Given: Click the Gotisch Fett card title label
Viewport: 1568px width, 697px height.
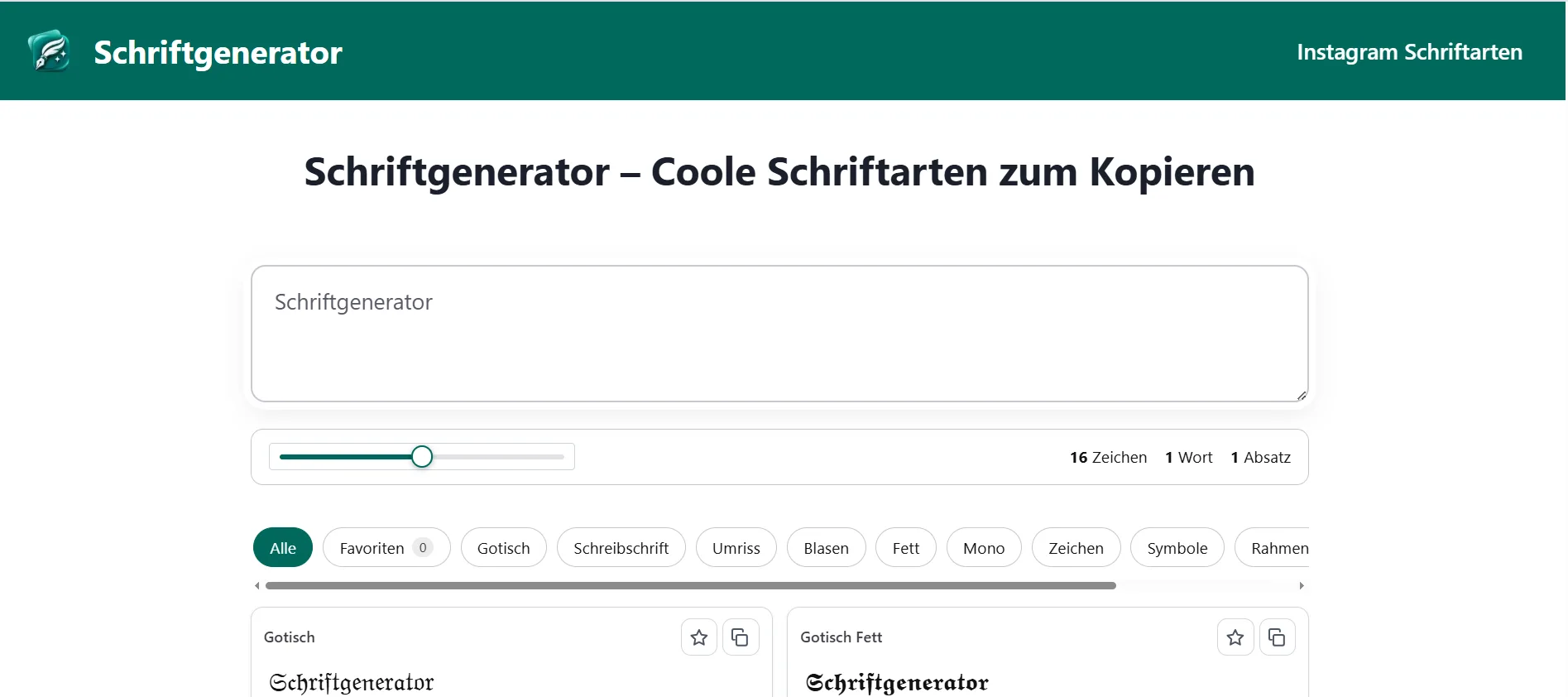Looking at the screenshot, I should (x=841, y=637).
